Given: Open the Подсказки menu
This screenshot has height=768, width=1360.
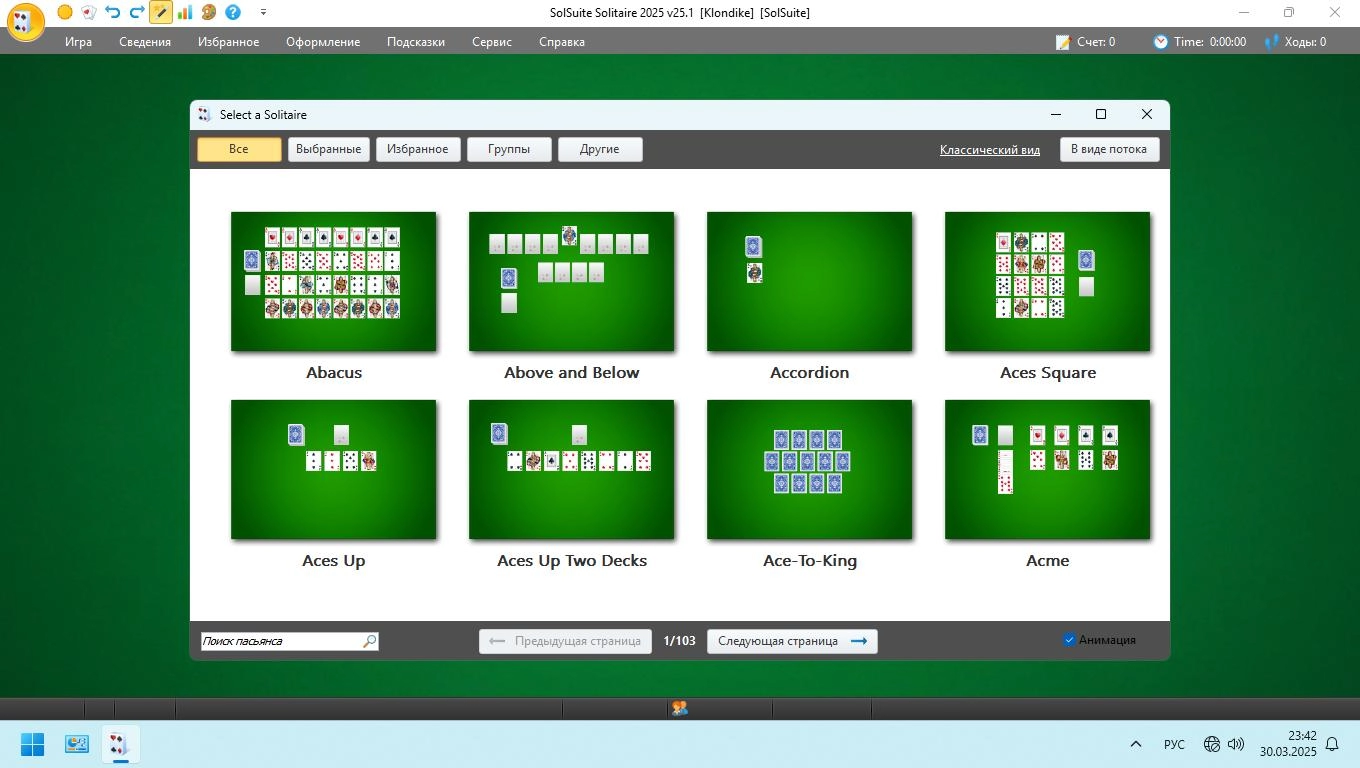Looking at the screenshot, I should (x=415, y=42).
